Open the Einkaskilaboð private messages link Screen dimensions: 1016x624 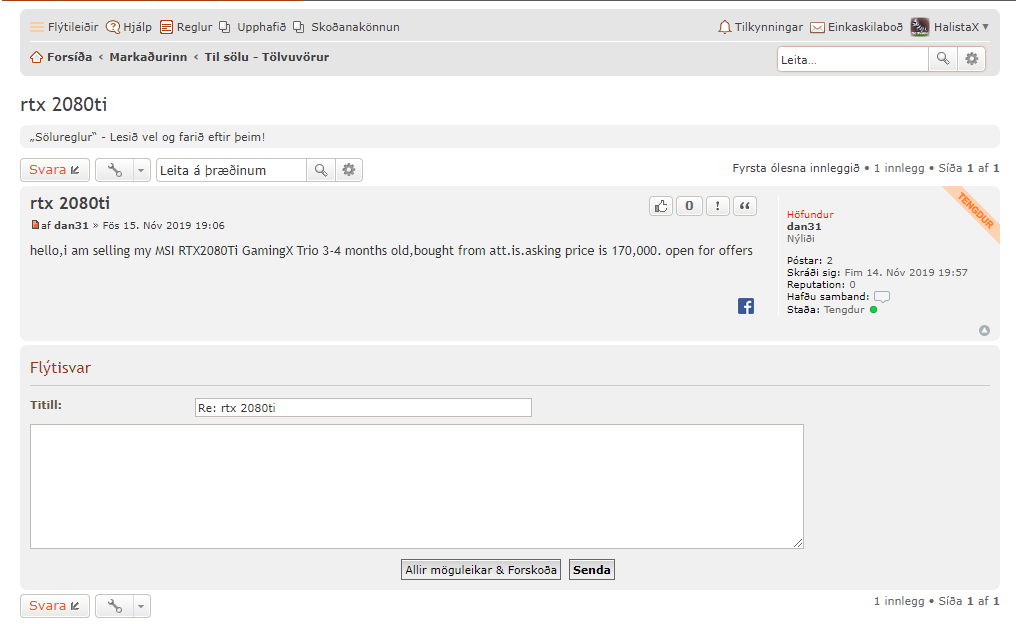855,27
